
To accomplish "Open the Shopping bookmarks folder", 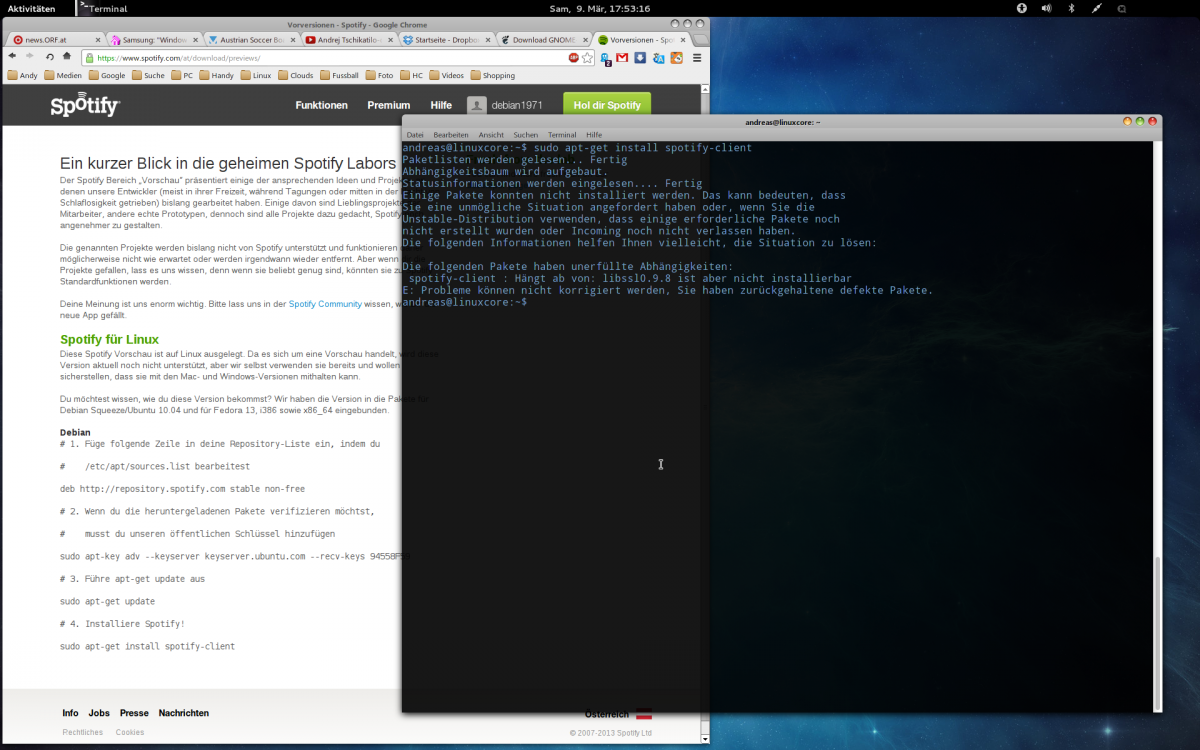I will (492, 75).
